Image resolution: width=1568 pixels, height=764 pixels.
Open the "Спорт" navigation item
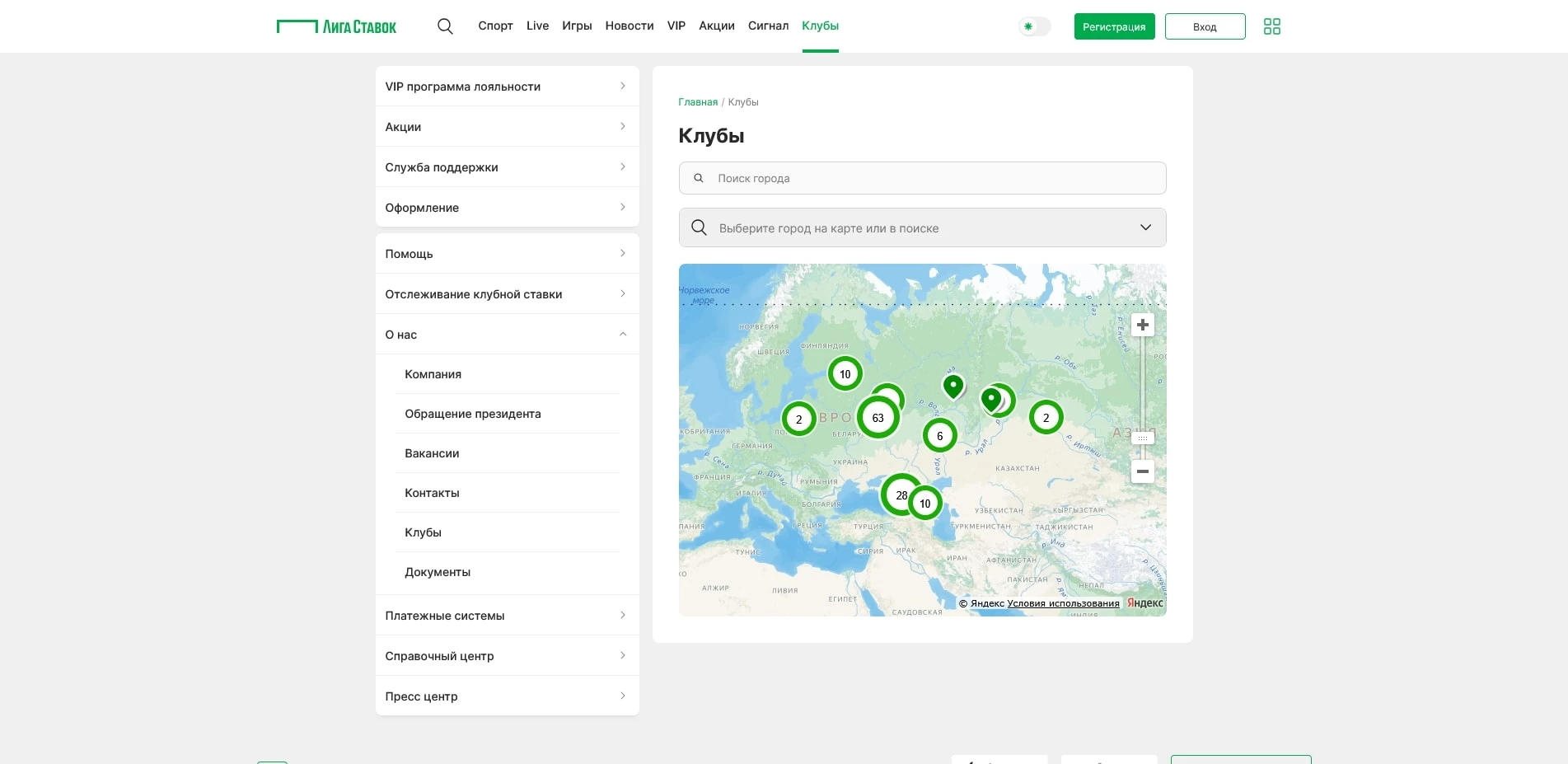click(495, 26)
